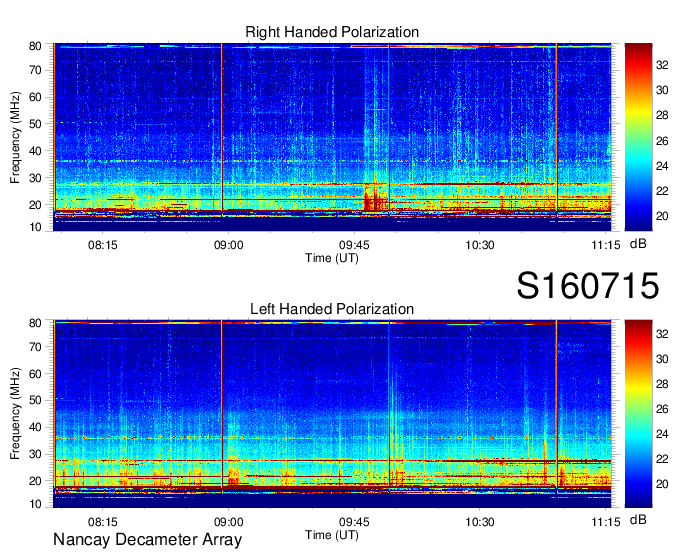The width and height of the screenshot is (680, 552).
Task: Click the 26 dB label on top color bar
Action: pos(662,141)
